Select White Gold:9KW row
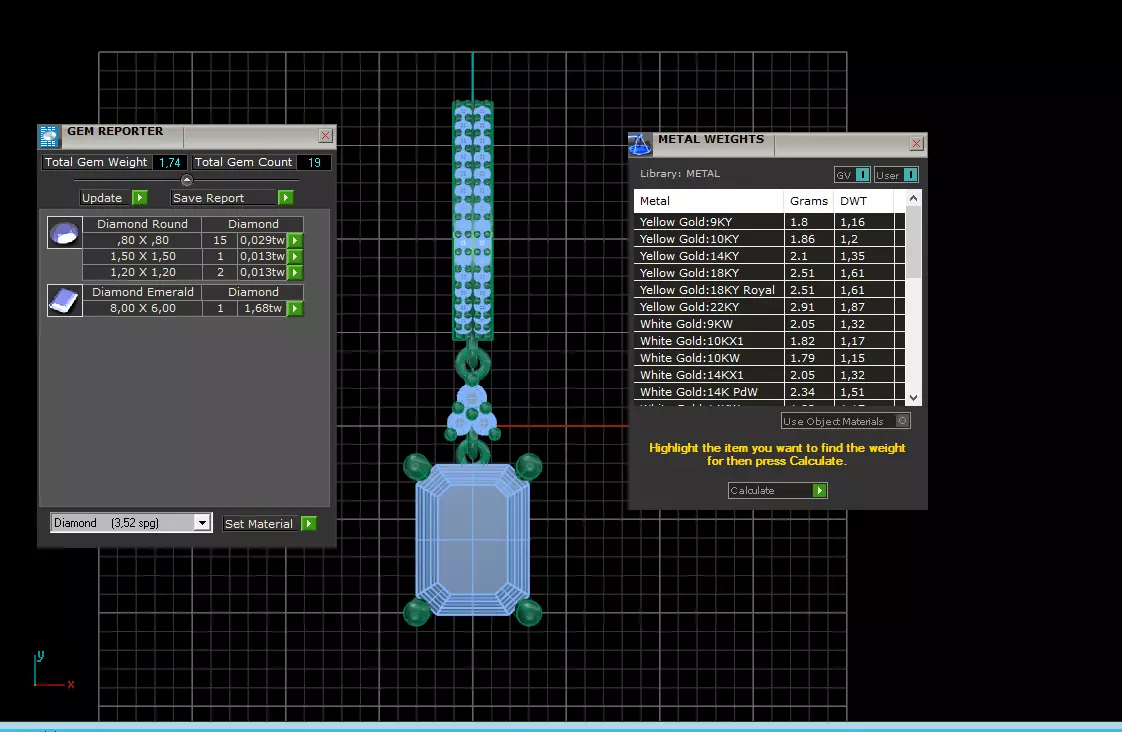This screenshot has height=732, width=1122. [x=769, y=324]
